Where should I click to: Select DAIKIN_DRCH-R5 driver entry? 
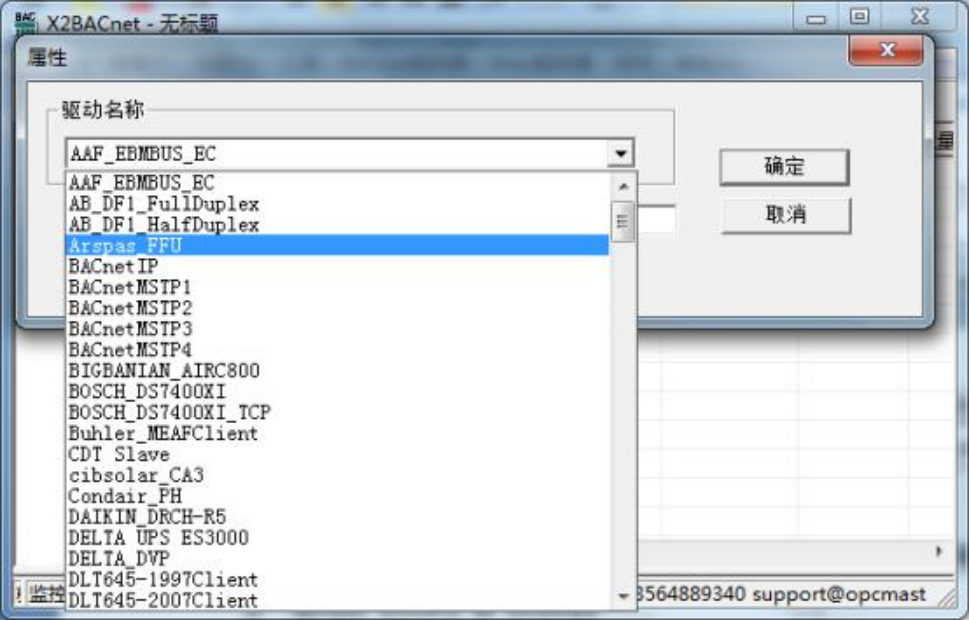point(337,517)
